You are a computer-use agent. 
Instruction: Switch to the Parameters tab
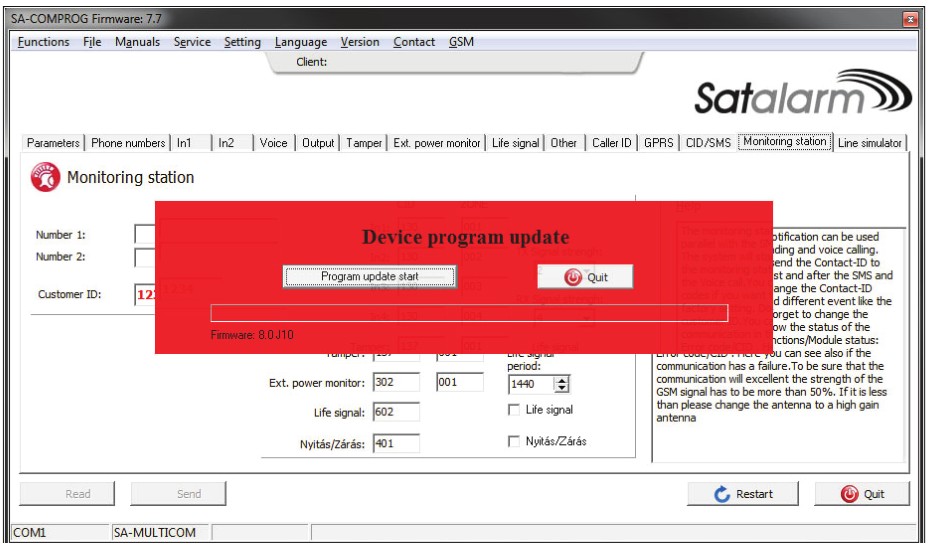click(x=53, y=143)
